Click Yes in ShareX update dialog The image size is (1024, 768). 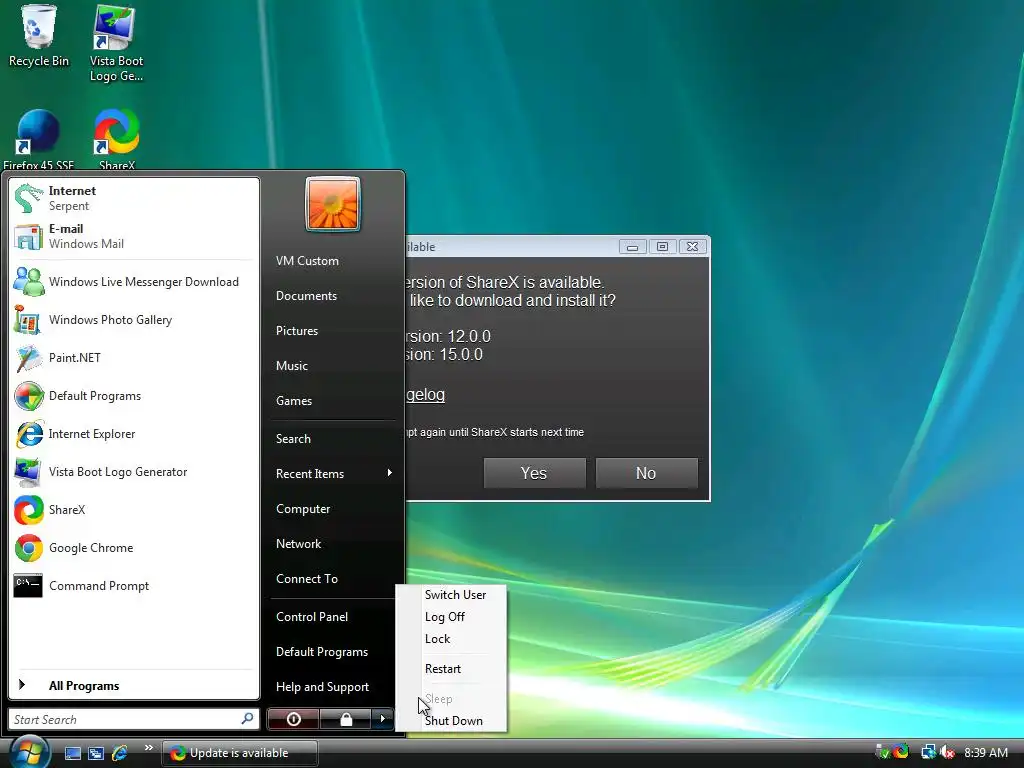click(x=534, y=473)
